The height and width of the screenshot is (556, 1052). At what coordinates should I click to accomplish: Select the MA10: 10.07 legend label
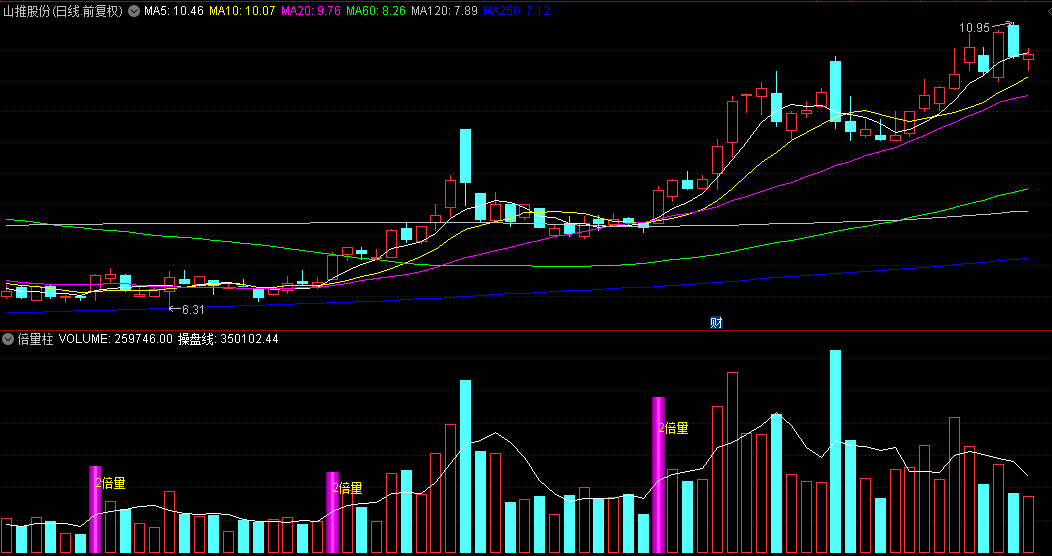click(x=242, y=11)
